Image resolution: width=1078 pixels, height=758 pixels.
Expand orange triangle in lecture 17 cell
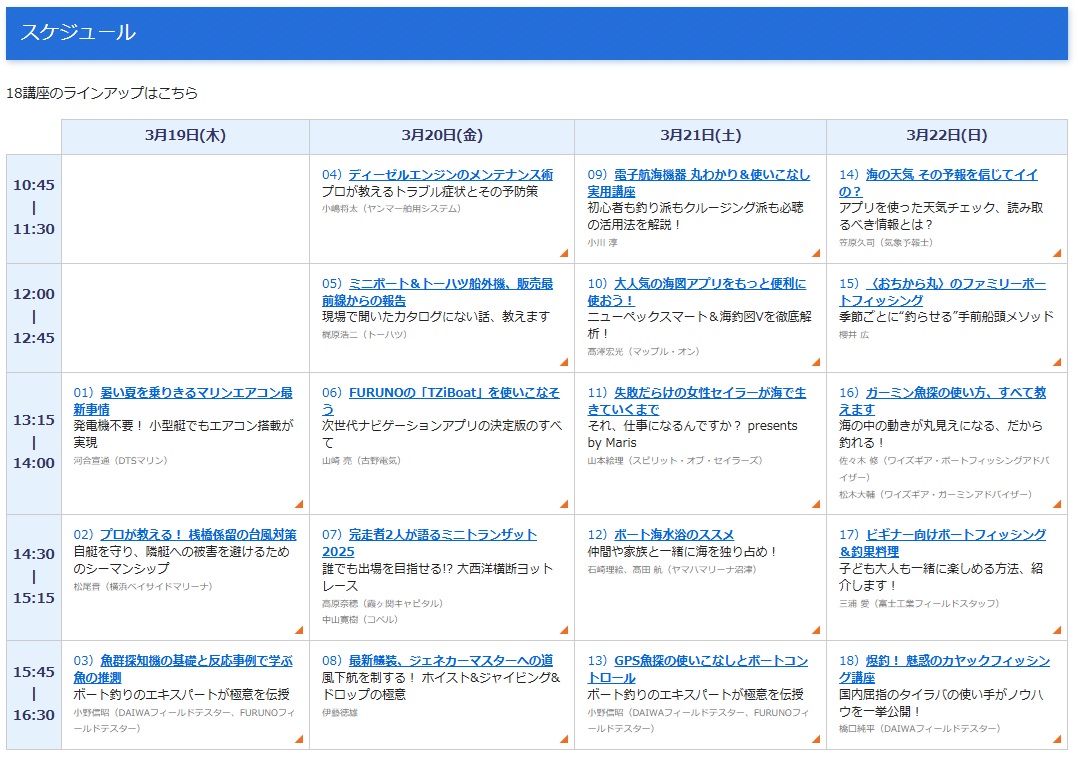coord(1057,630)
